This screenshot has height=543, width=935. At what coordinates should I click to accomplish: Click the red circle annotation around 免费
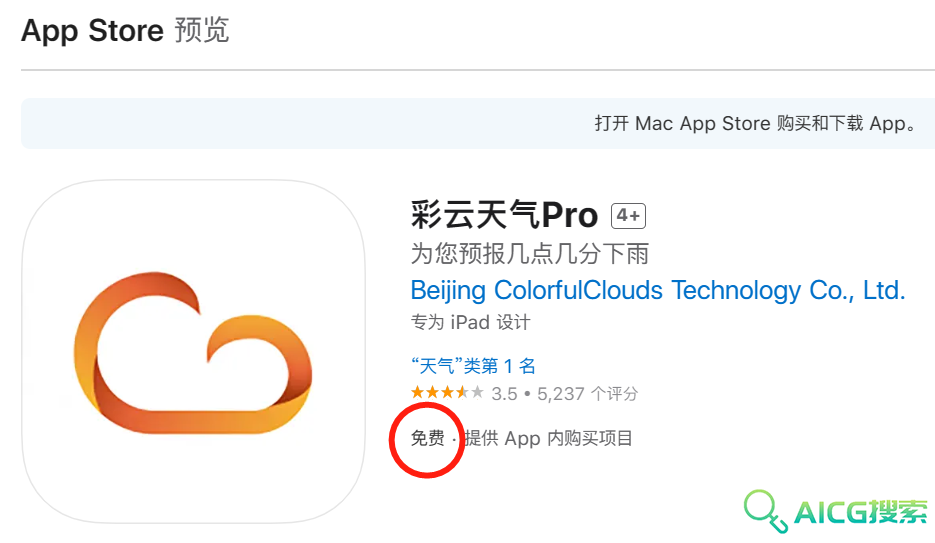pyautogui.click(x=427, y=440)
